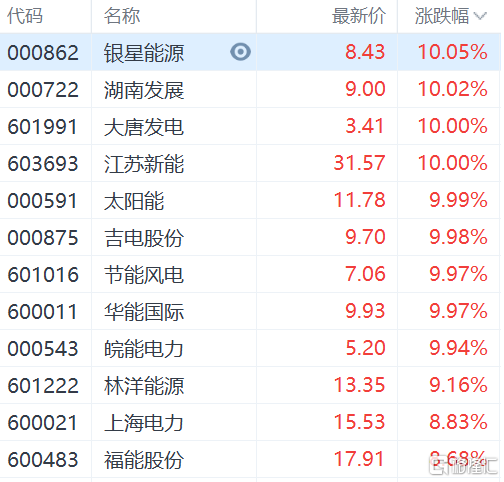Click the 名称 column header

[x=122, y=16]
